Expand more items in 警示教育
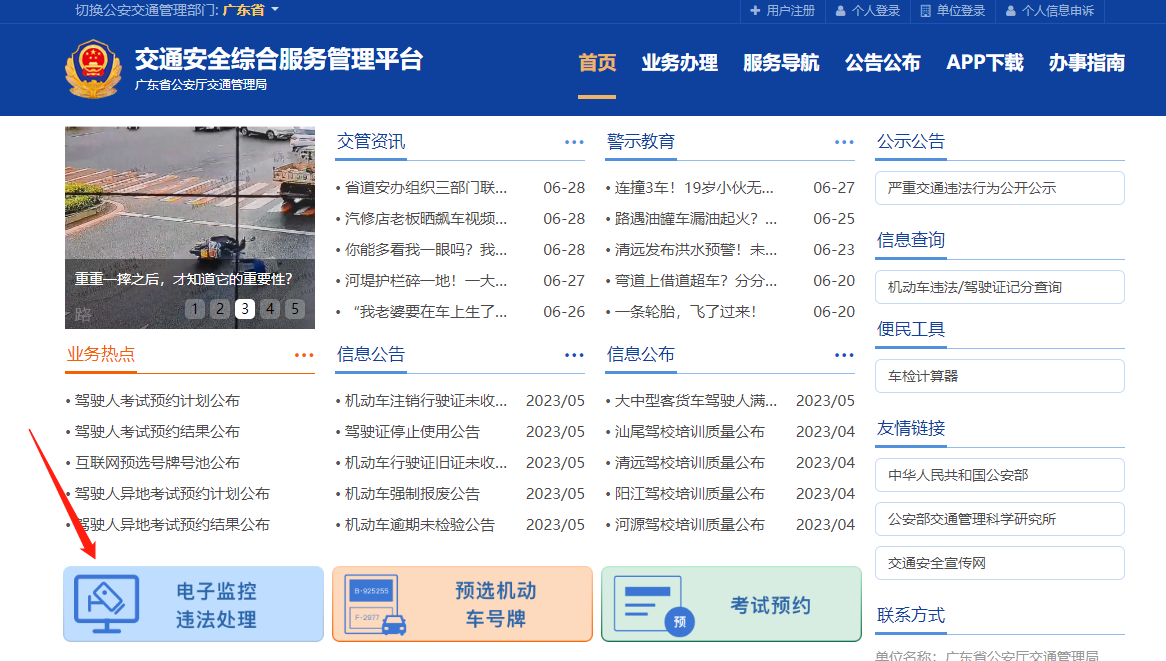The height and width of the screenshot is (661, 1166). tap(844, 142)
